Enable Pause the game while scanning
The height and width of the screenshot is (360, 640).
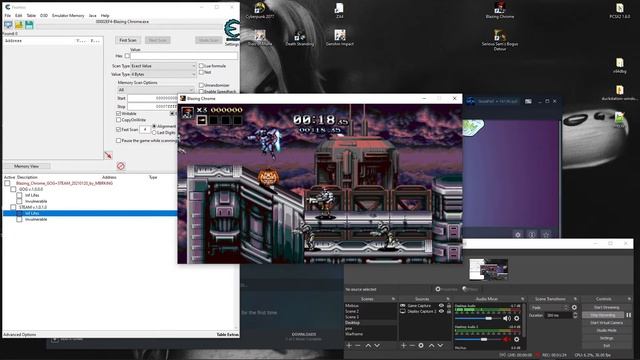coord(118,140)
